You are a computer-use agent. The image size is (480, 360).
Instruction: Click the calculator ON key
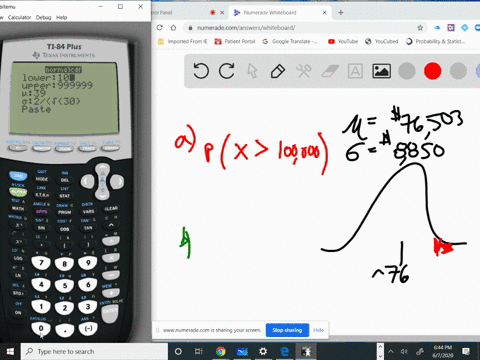[18, 312]
